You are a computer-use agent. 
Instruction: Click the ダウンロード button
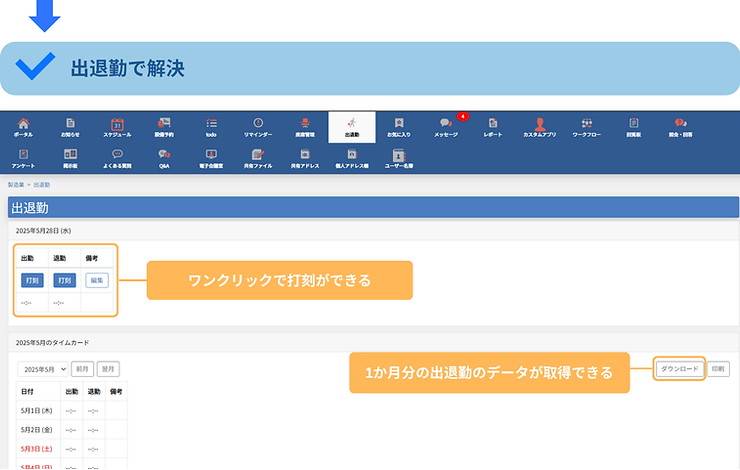tap(680, 369)
